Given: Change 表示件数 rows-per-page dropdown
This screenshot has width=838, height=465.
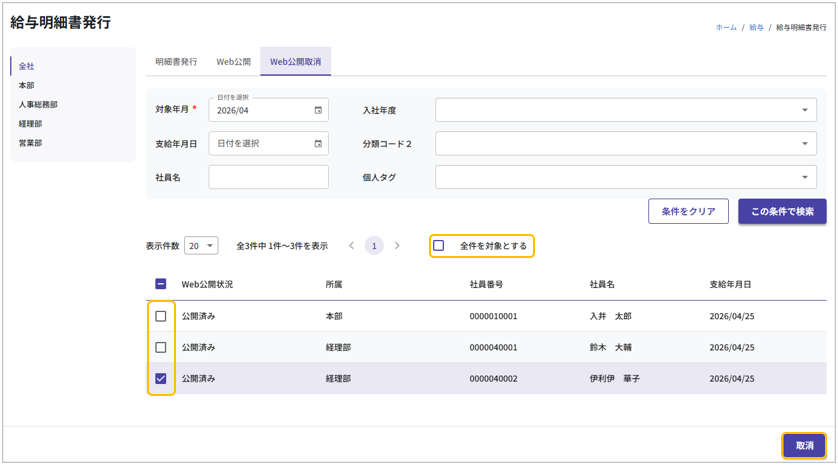Looking at the screenshot, I should [201, 246].
